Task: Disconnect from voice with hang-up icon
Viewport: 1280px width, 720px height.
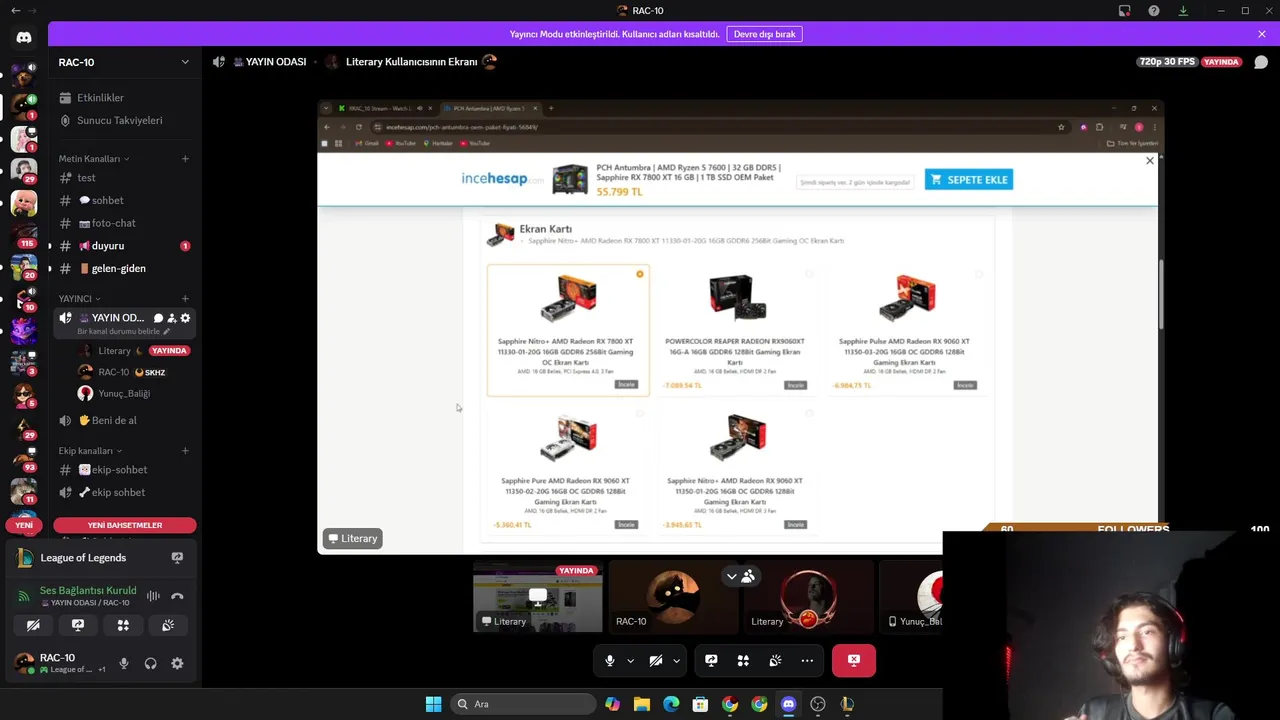Action: [x=177, y=596]
